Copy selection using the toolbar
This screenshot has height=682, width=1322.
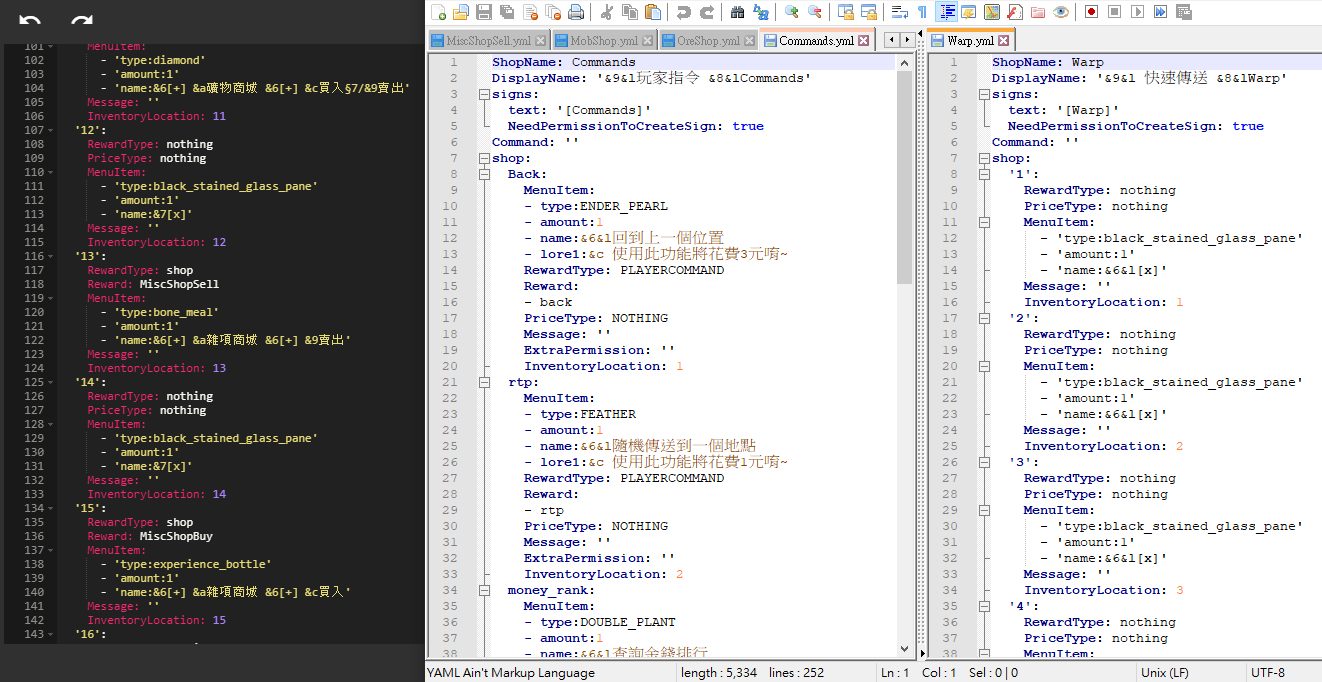click(629, 12)
